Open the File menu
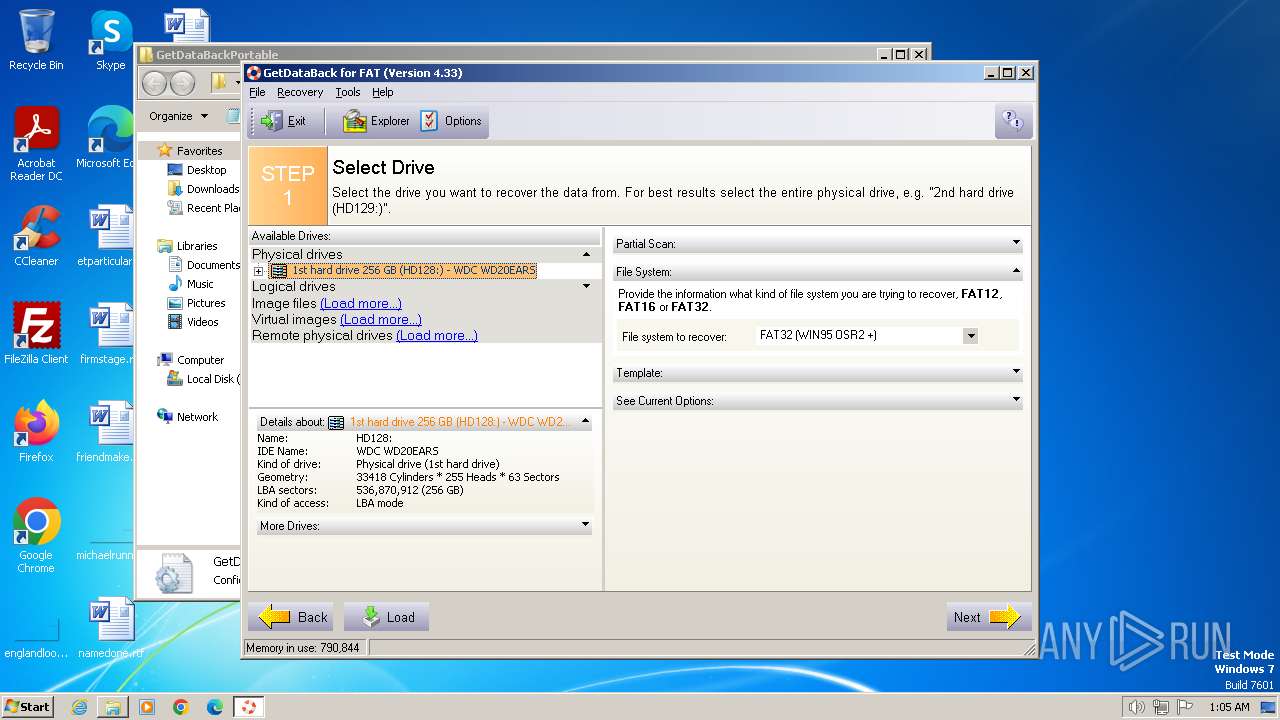This screenshot has height=720, width=1280. pyautogui.click(x=257, y=92)
